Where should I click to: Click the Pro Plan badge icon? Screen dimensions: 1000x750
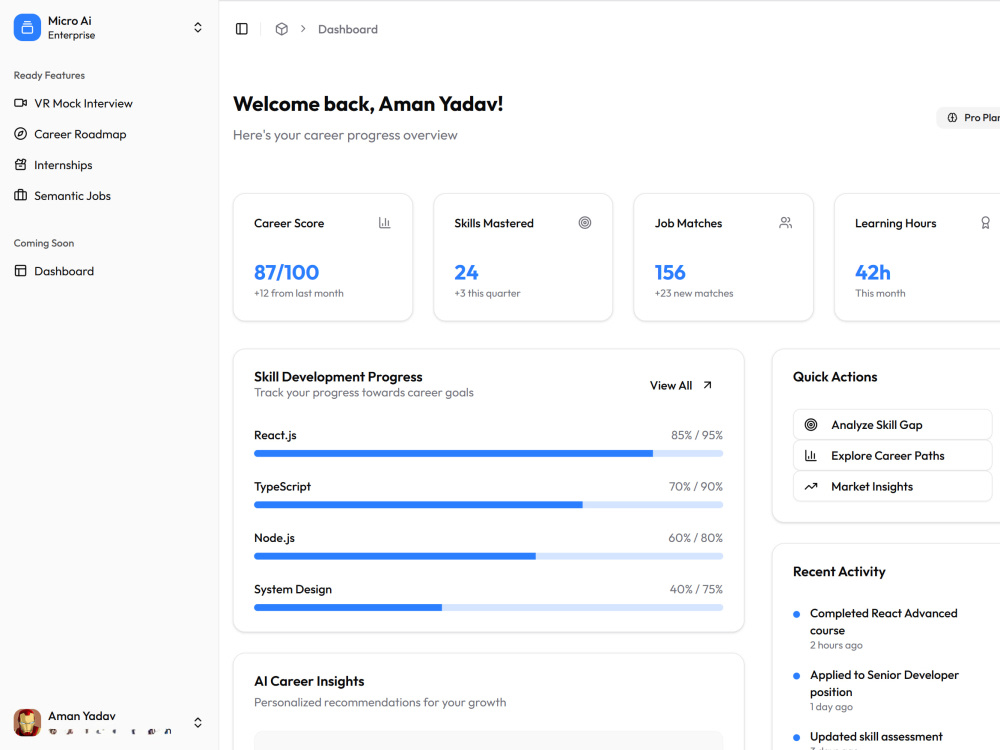coord(952,117)
